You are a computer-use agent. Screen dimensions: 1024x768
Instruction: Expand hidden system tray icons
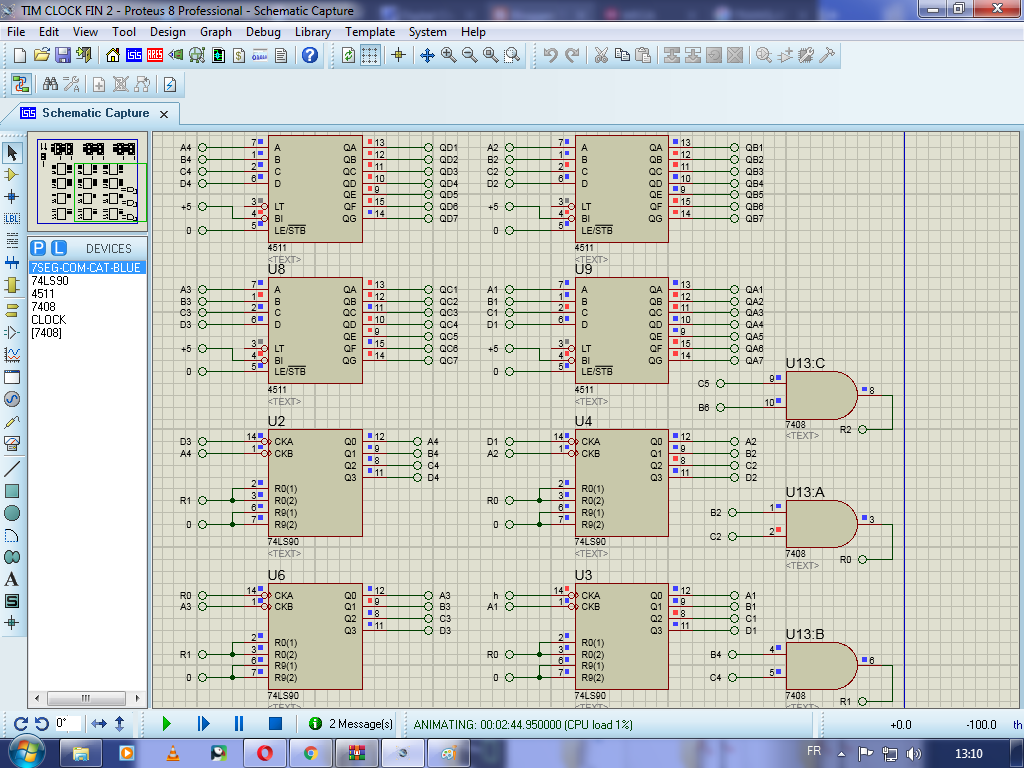(x=841, y=754)
